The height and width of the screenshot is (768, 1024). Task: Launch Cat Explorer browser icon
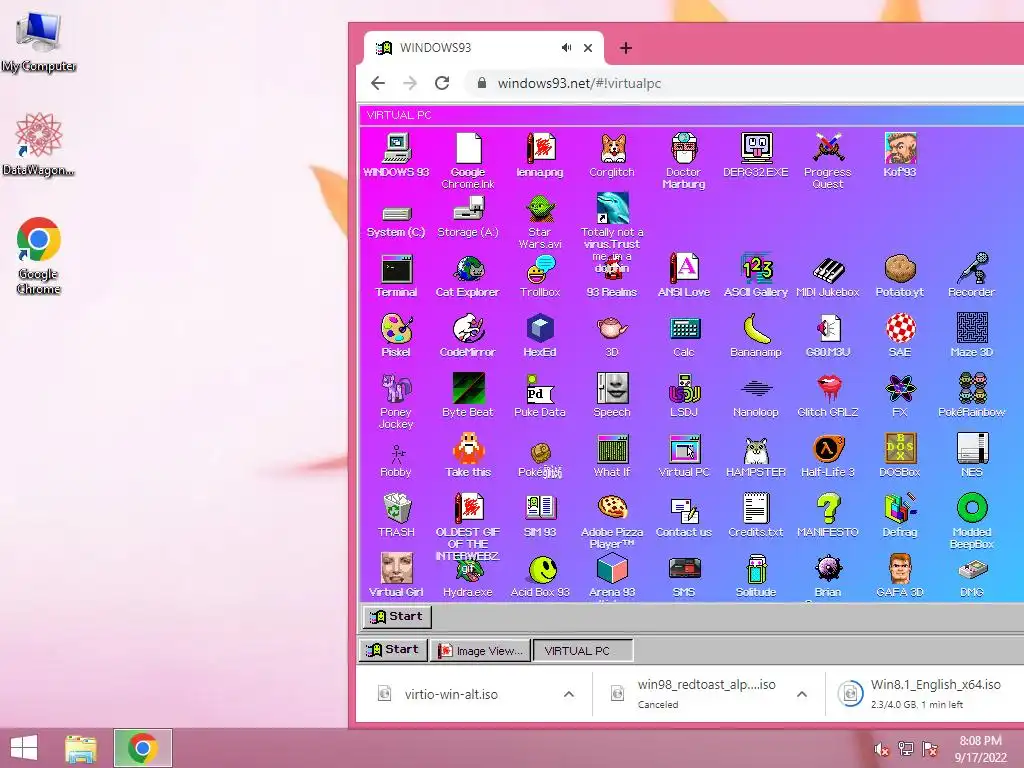468,275
